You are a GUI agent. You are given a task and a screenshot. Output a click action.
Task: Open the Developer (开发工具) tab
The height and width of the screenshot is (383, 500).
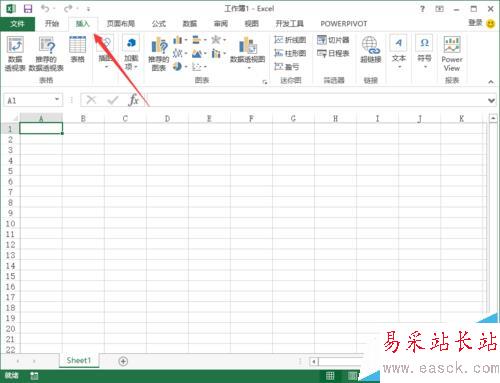click(289, 23)
